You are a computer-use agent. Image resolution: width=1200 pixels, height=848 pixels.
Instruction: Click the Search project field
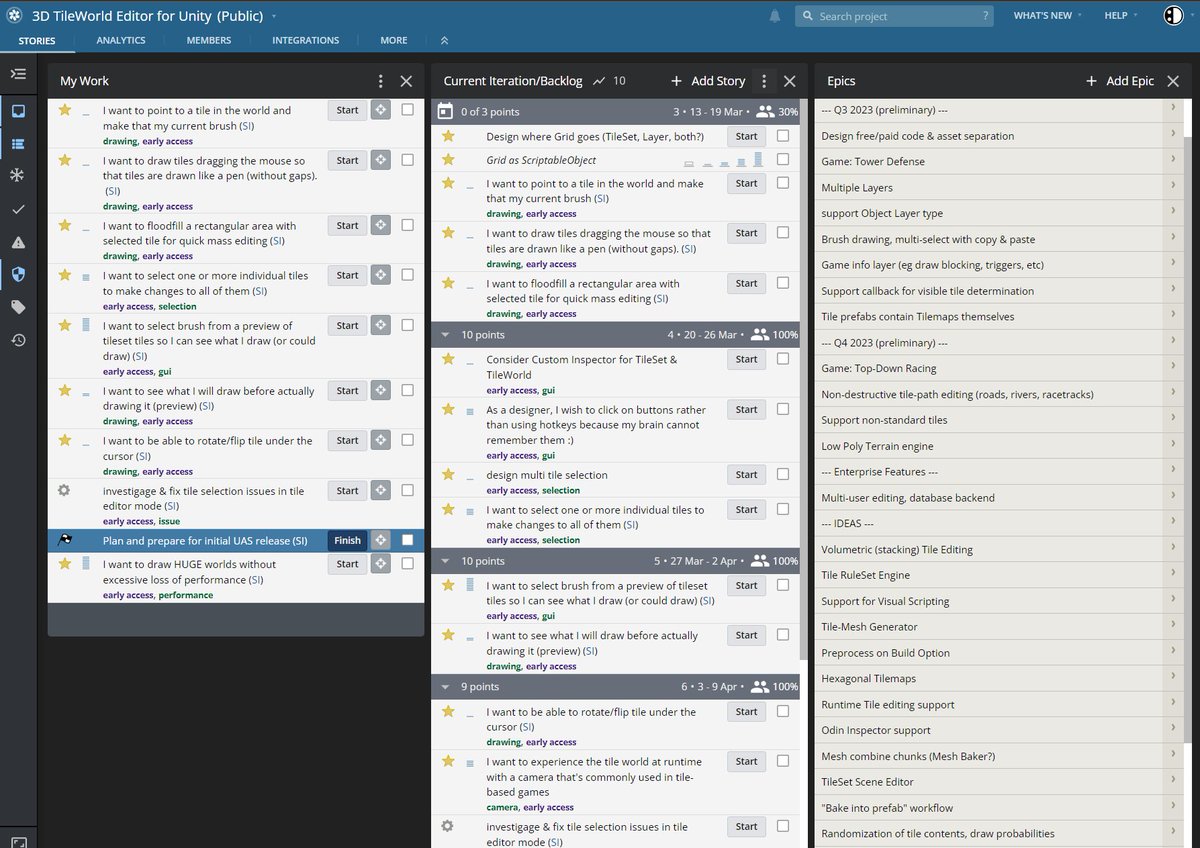(895, 16)
